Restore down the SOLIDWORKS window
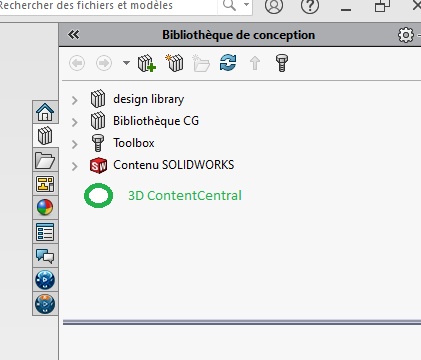The height and width of the screenshot is (360, 421). tap(382, 6)
